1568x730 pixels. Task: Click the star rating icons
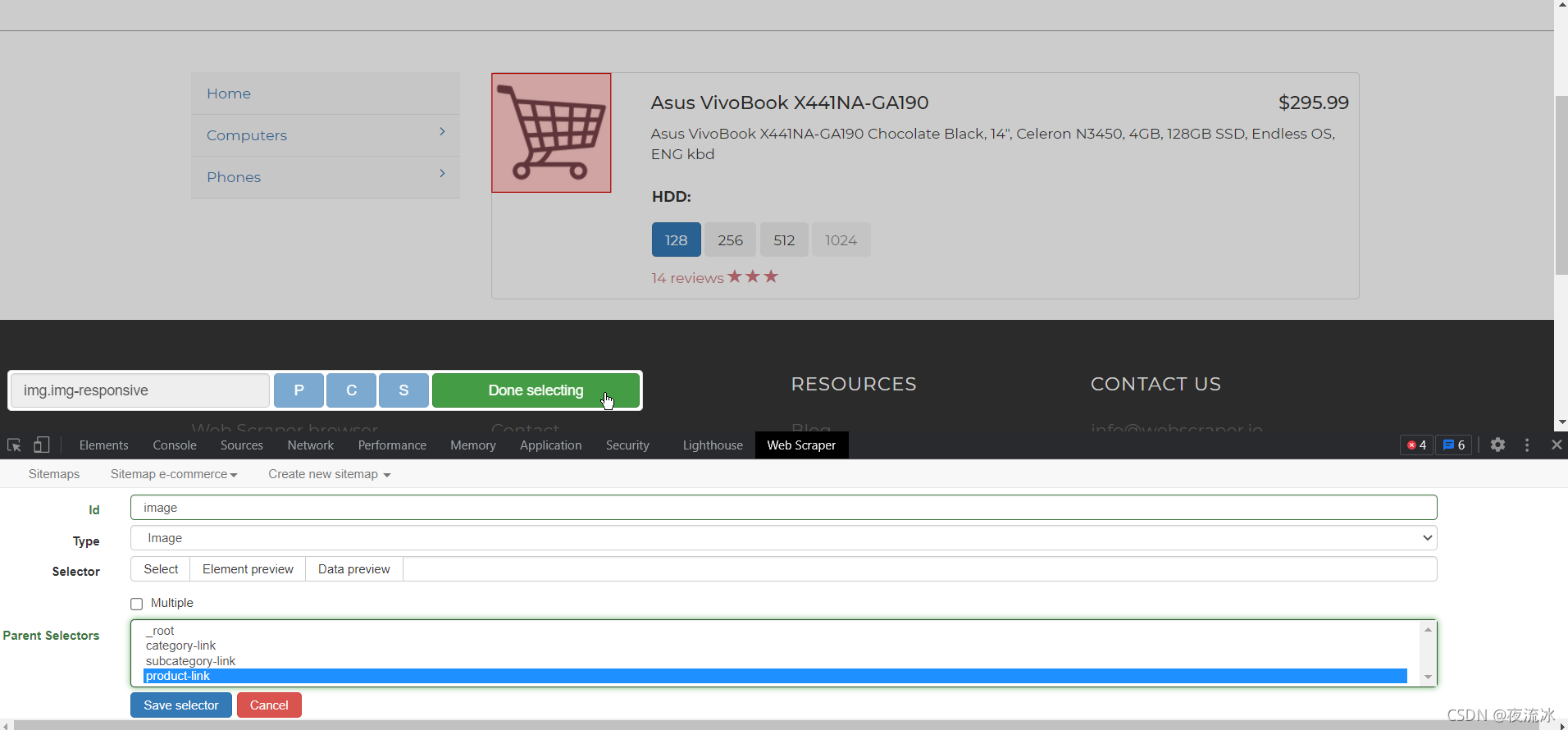pyautogui.click(x=753, y=276)
